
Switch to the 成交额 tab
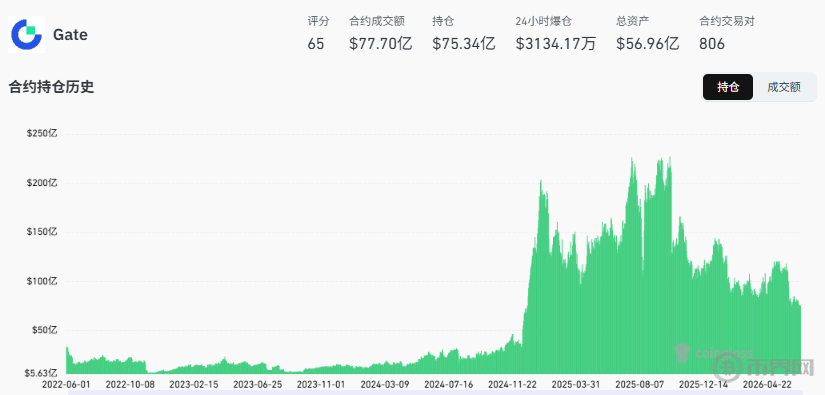coord(783,87)
